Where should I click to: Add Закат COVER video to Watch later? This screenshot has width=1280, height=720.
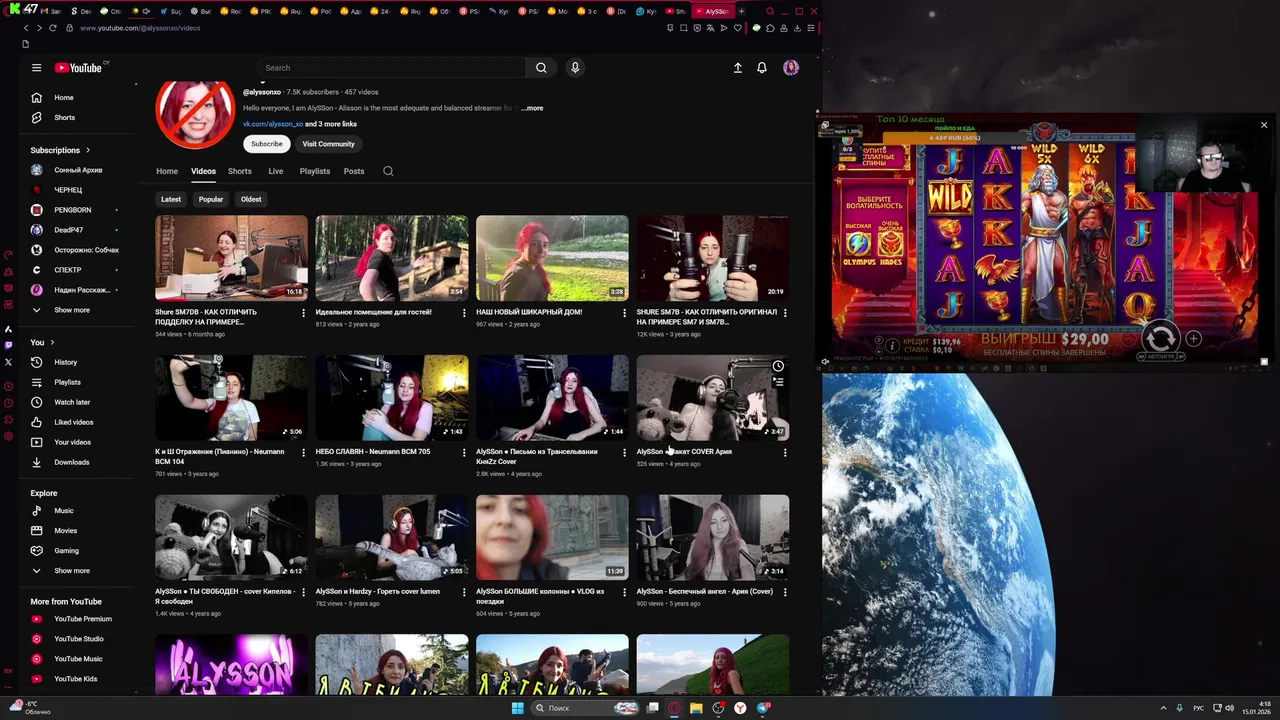coord(778,366)
